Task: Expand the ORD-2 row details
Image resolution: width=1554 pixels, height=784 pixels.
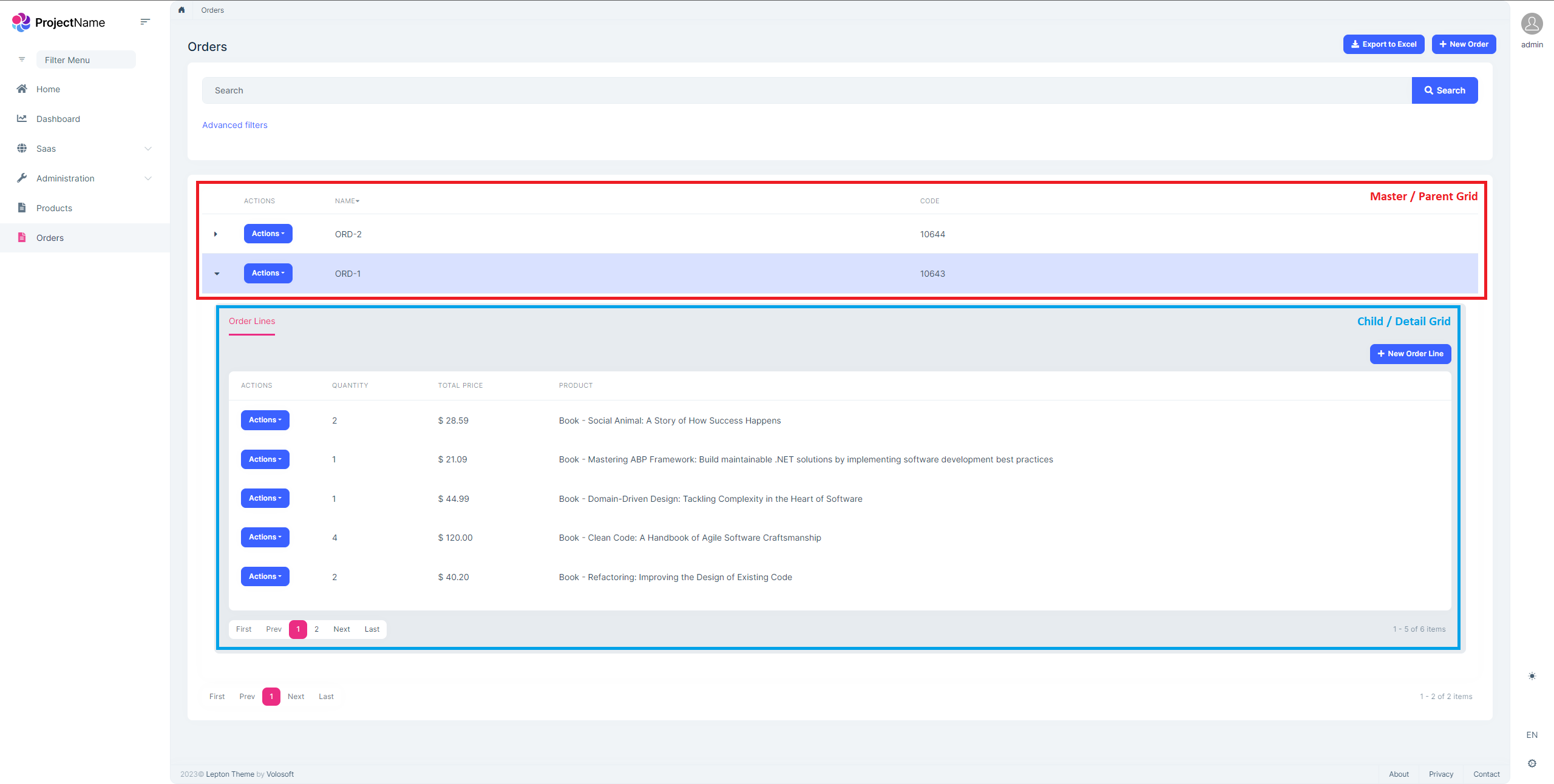Action: (215, 234)
